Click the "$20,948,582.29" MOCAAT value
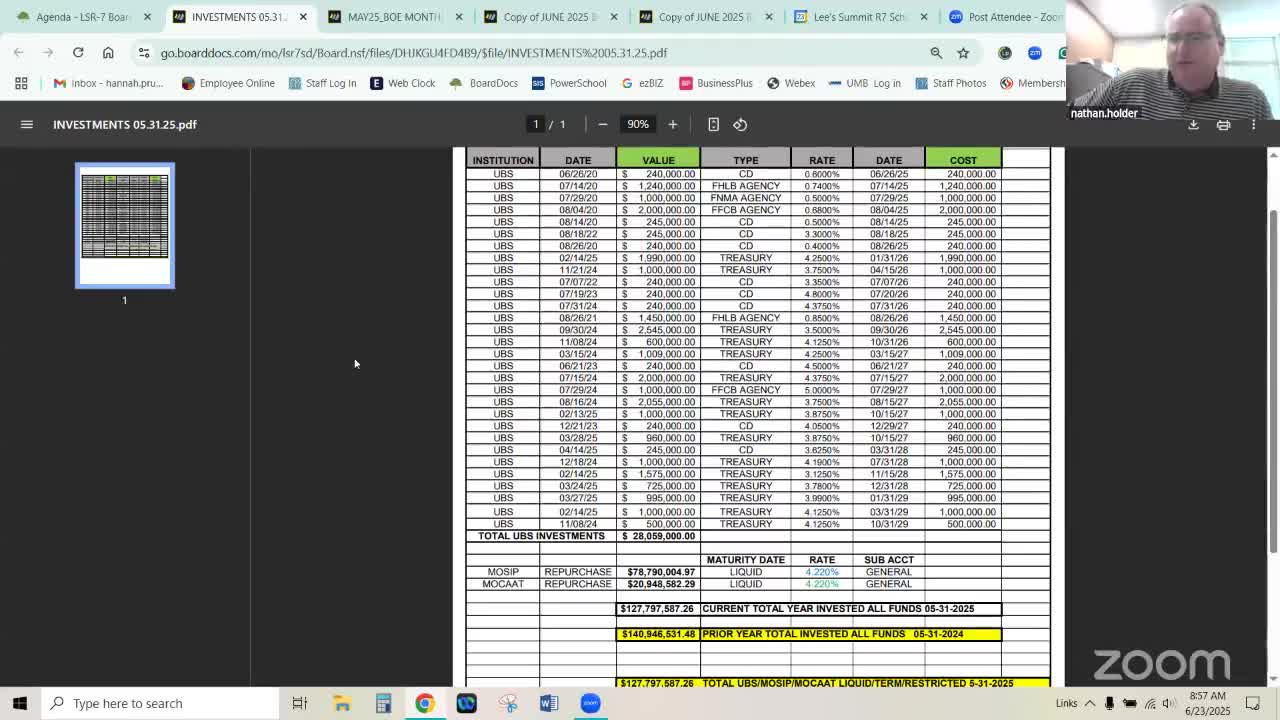Viewport: 1280px width, 720px height. pos(661,584)
